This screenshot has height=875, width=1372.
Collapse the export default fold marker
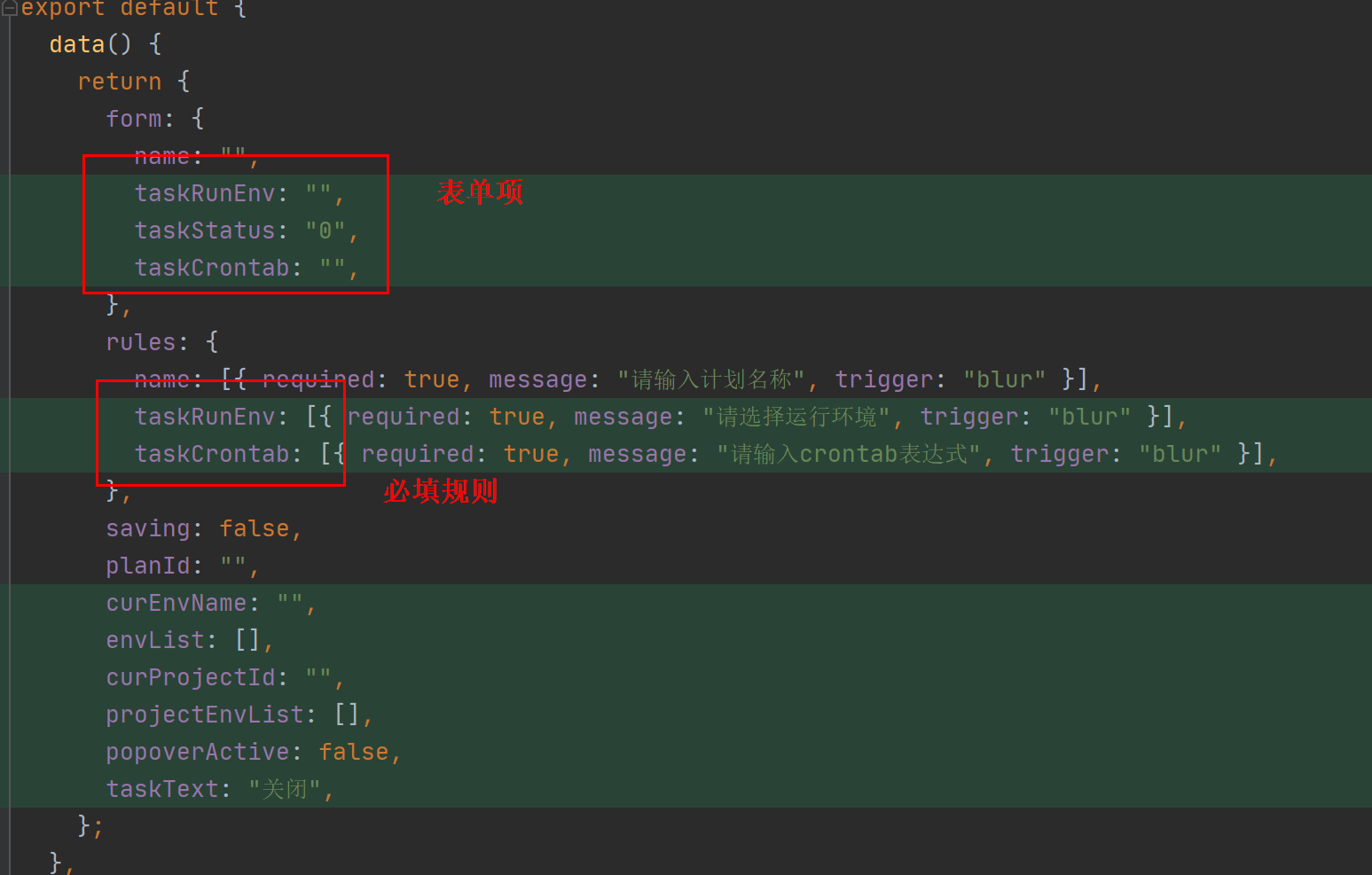[x=10, y=8]
